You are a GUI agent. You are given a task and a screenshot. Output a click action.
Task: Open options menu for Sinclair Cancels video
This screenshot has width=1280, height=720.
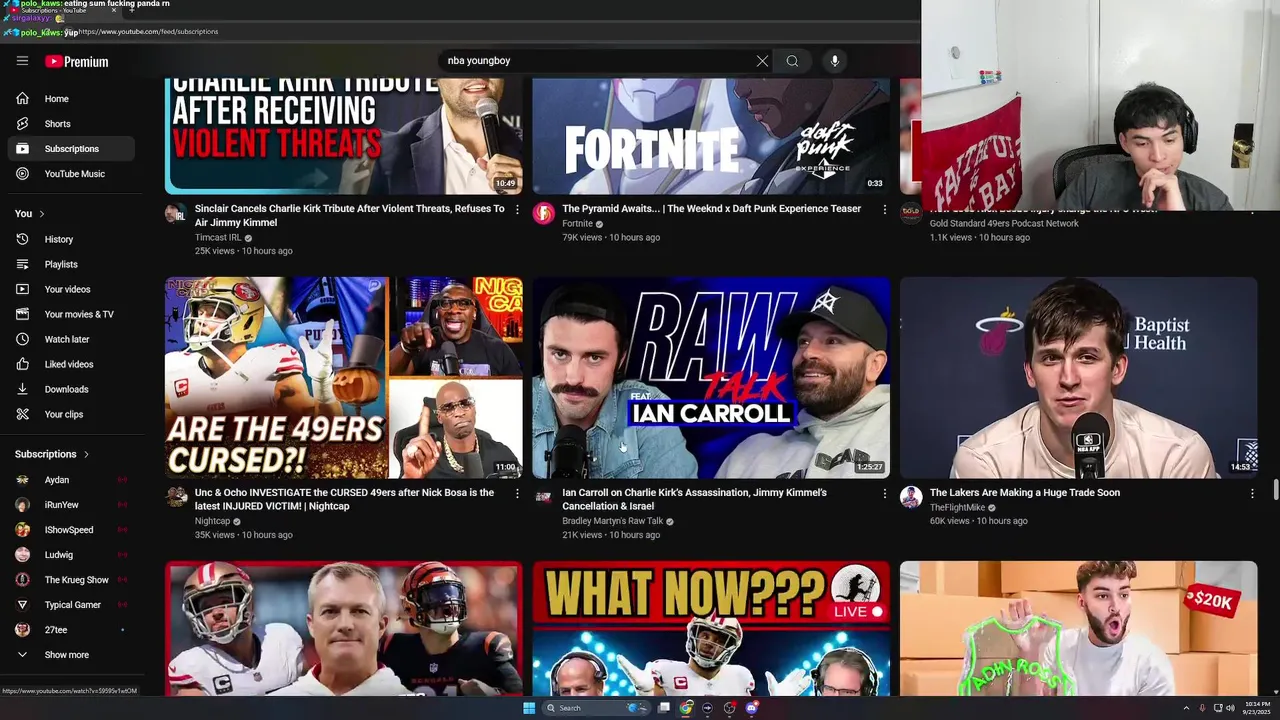tap(517, 210)
